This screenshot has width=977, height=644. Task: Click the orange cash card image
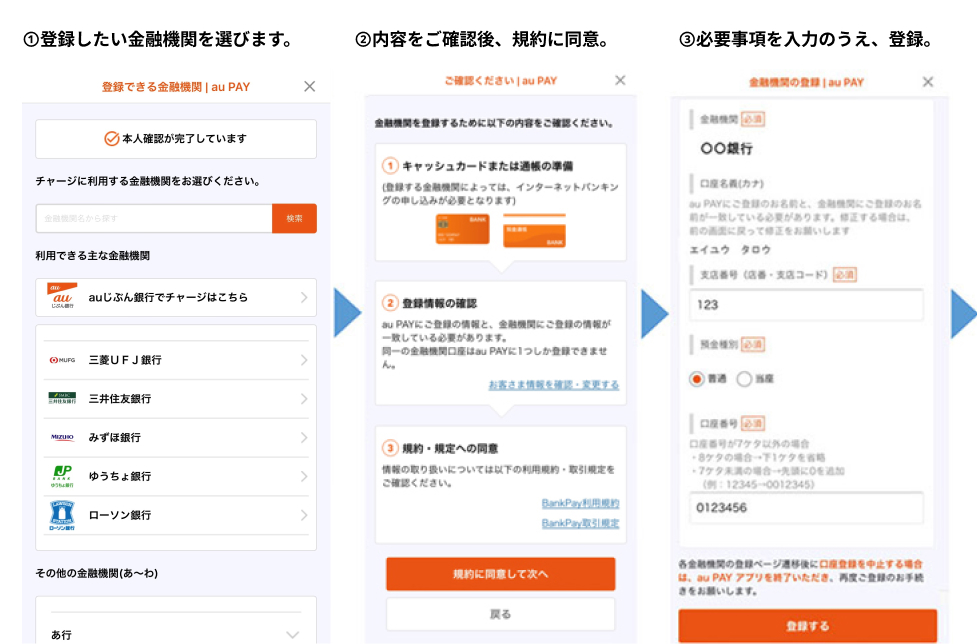tap(462, 229)
